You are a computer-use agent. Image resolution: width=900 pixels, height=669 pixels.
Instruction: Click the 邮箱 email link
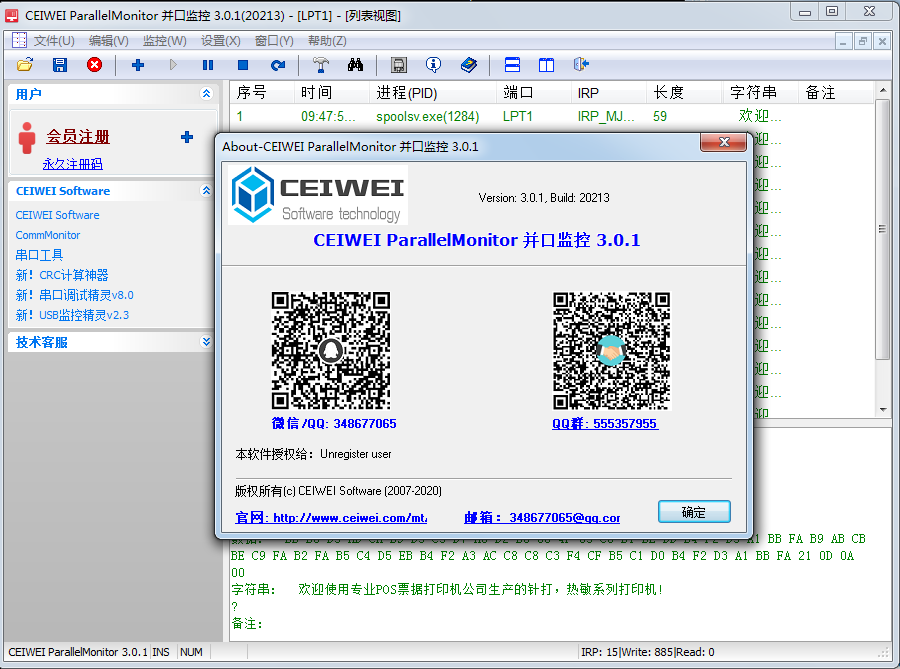(542, 518)
